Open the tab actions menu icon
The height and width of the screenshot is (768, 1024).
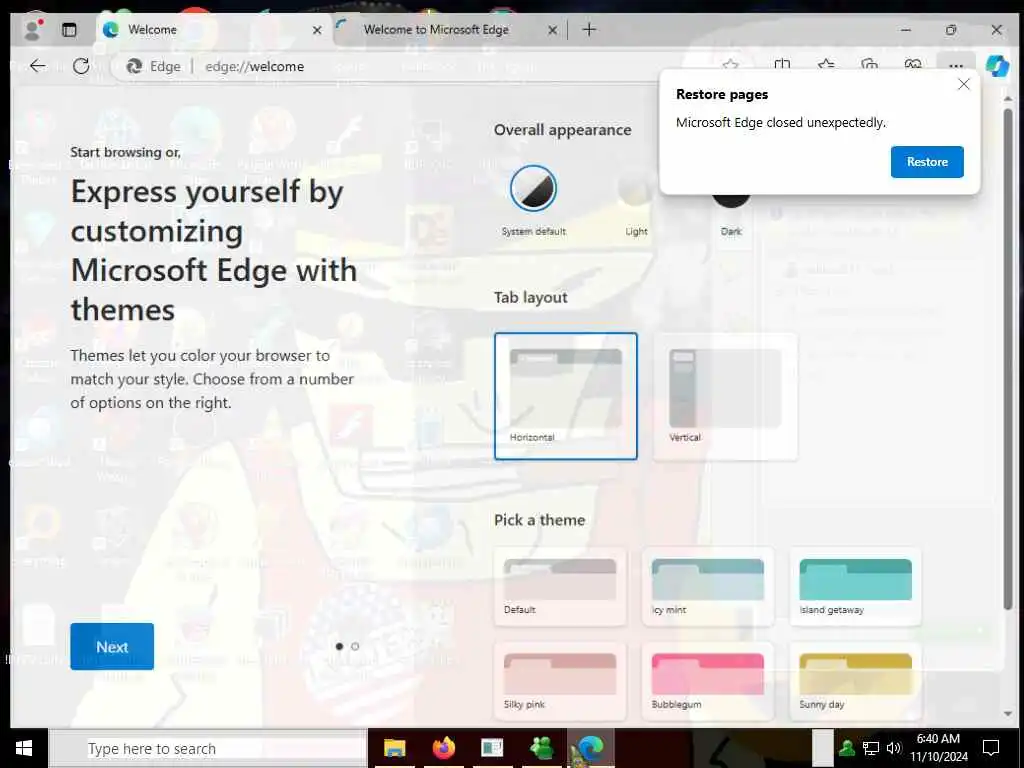(69, 30)
